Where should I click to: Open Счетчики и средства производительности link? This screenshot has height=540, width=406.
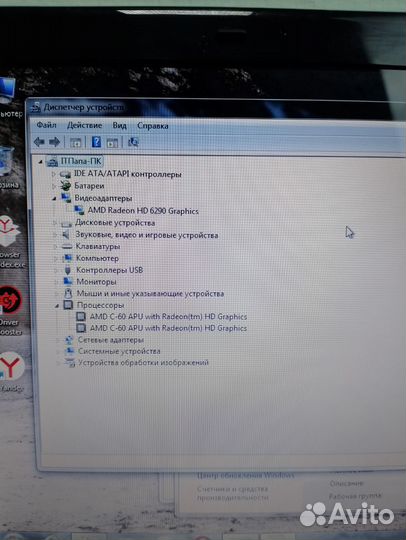click(x=233, y=493)
